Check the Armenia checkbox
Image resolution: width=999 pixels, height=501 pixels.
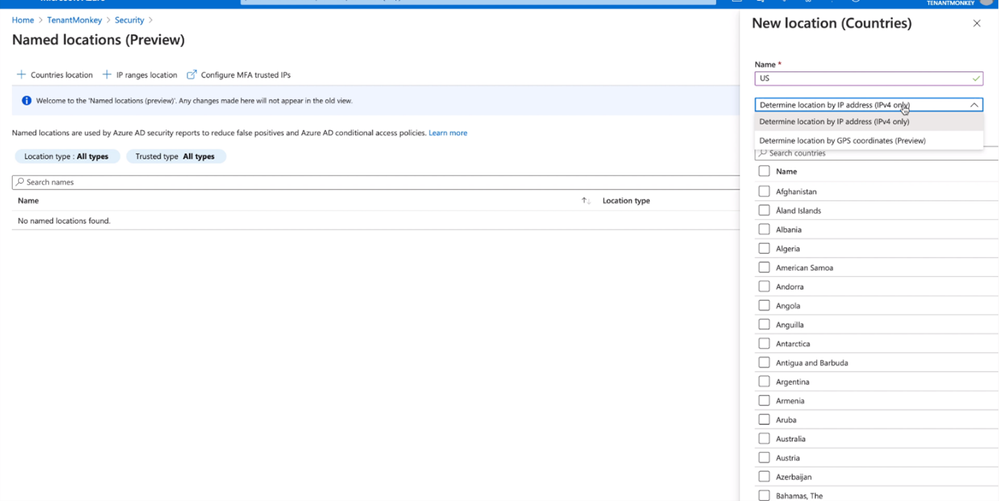point(764,401)
